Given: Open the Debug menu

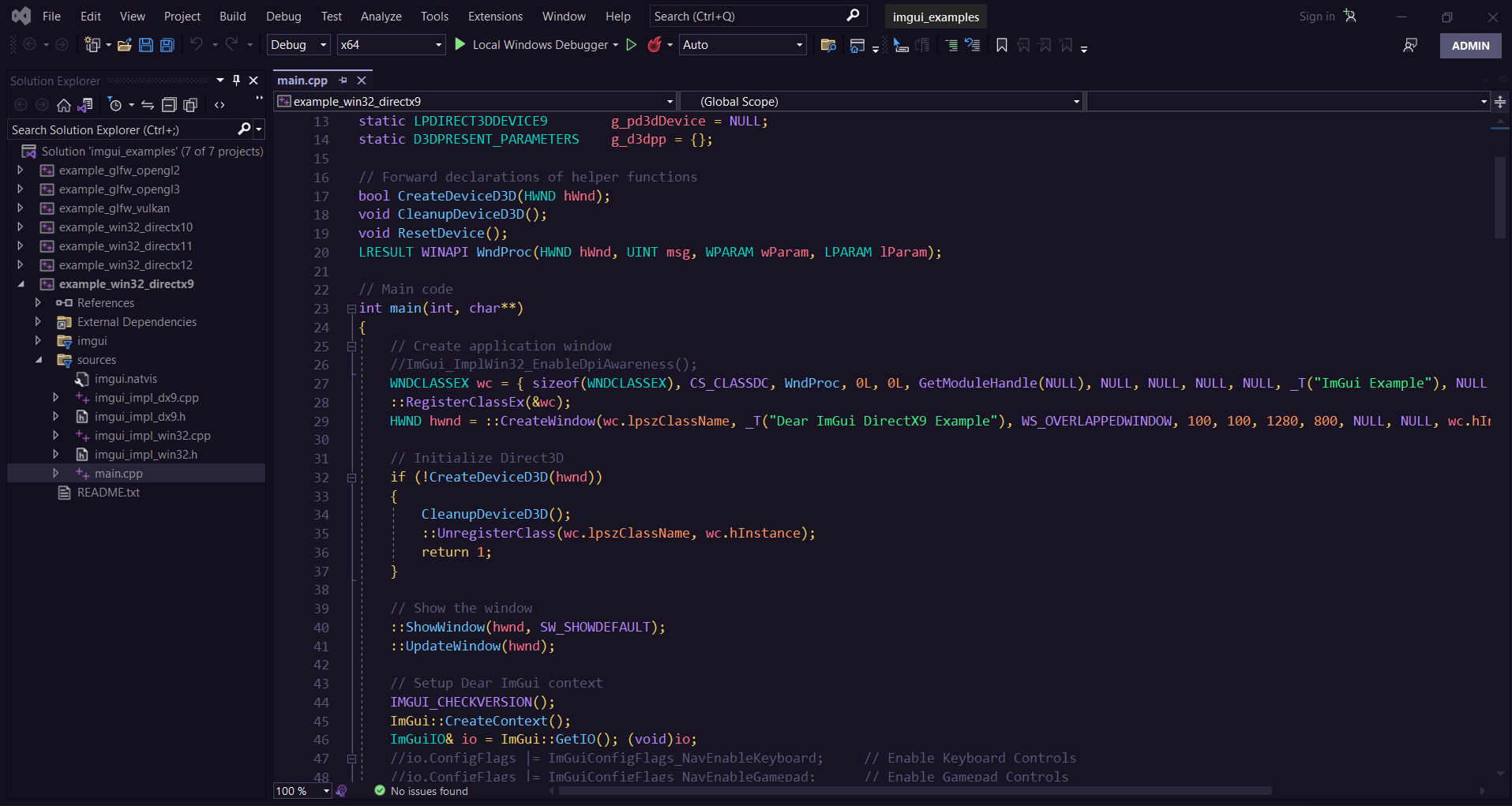Looking at the screenshot, I should [x=283, y=16].
